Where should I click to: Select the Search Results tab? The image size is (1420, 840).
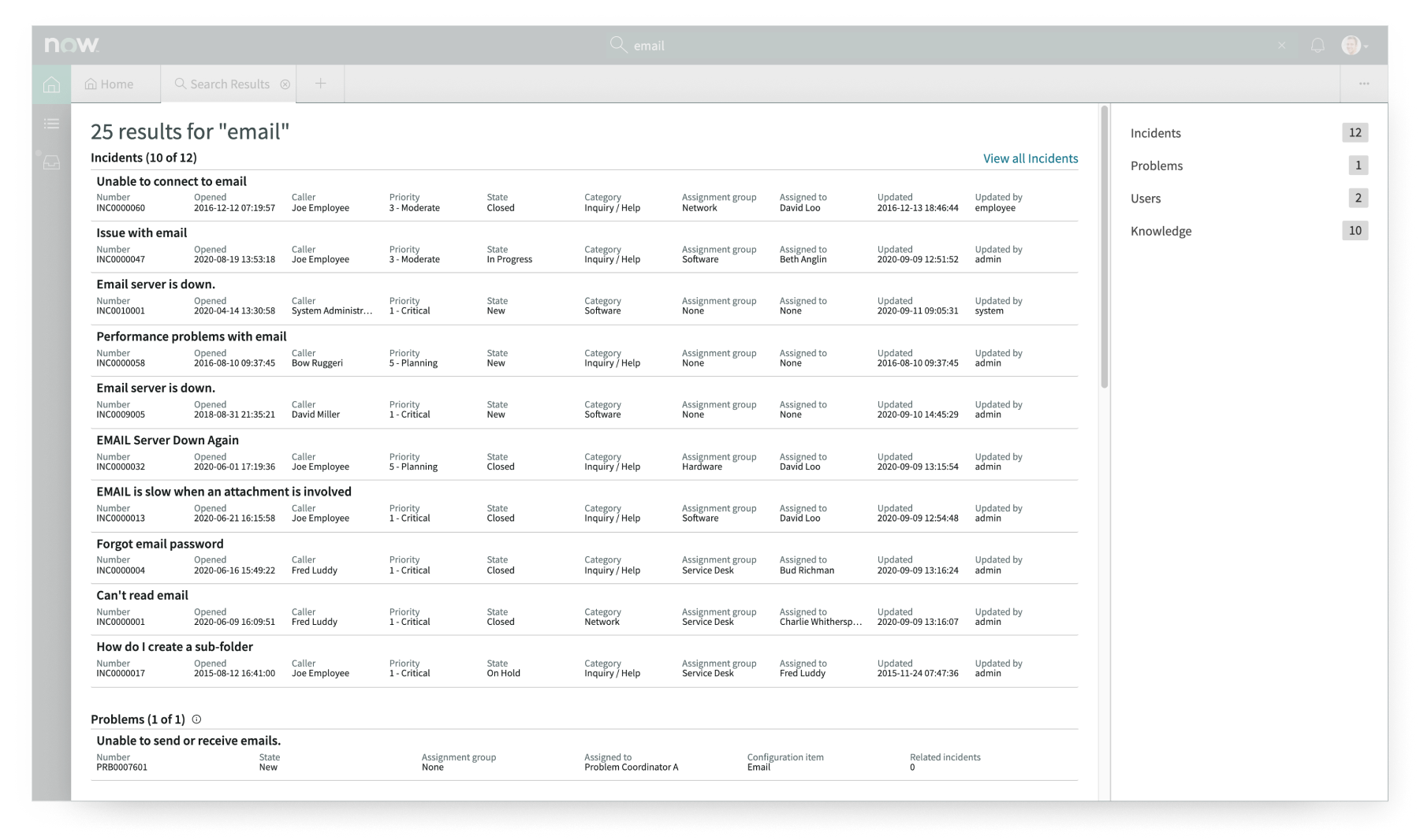(x=230, y=84)
